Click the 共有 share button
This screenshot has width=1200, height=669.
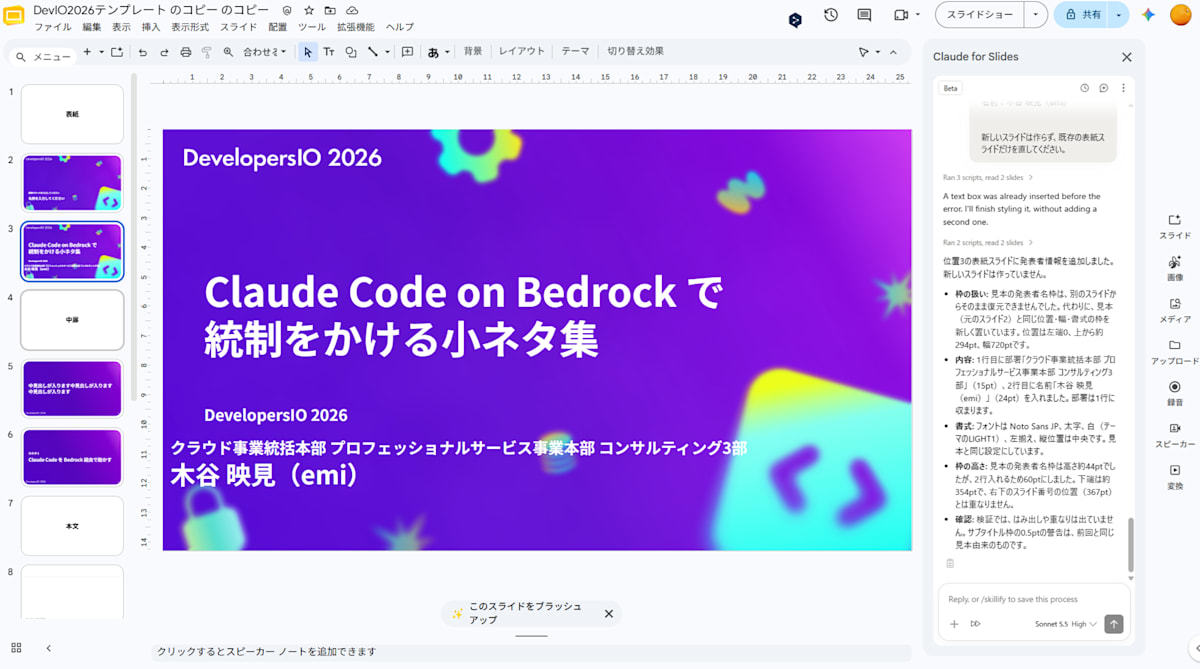[1082, 15]
